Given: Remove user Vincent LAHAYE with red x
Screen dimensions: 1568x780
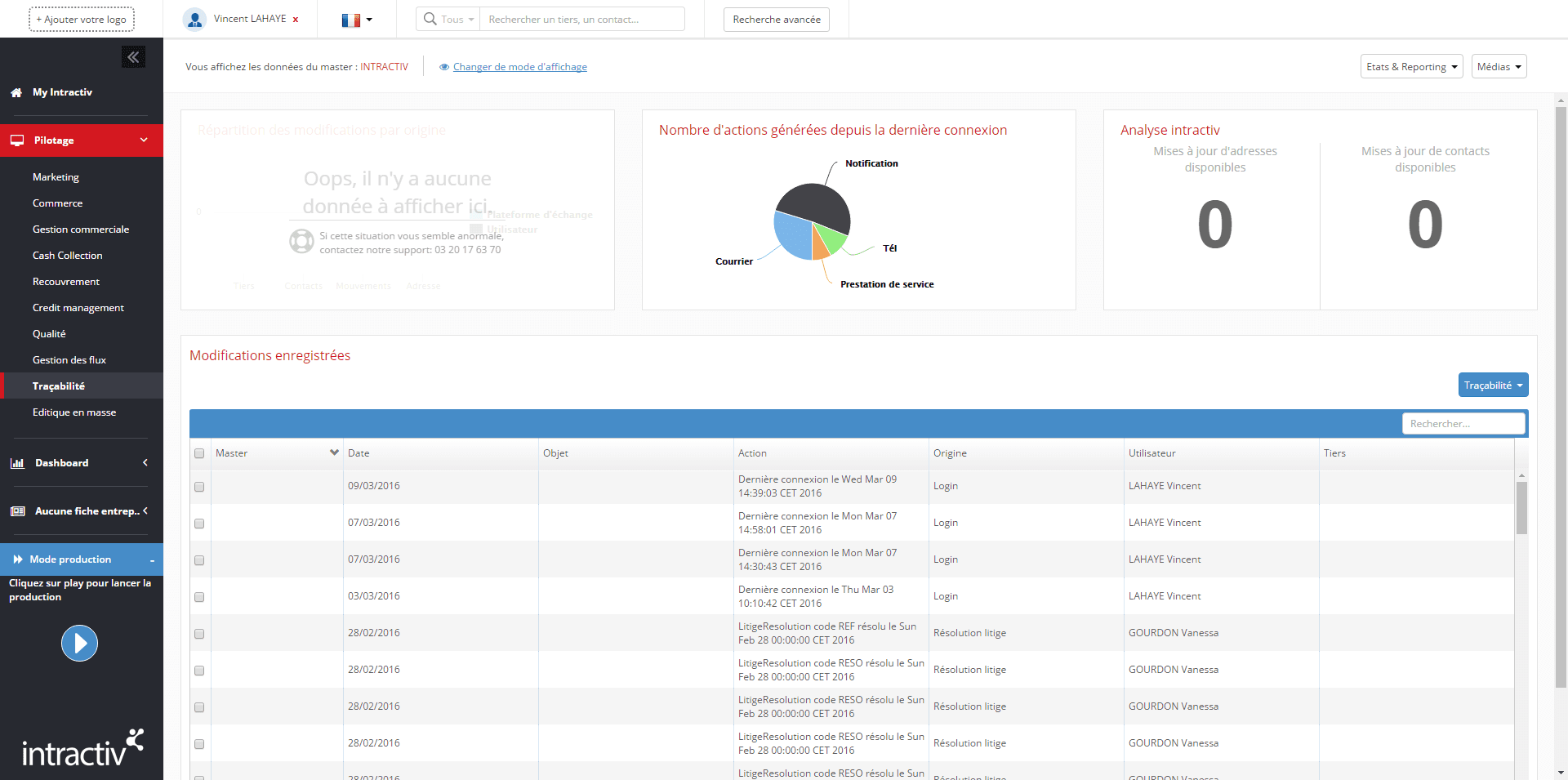Looking at the screenshot, I should click(296, 20).
